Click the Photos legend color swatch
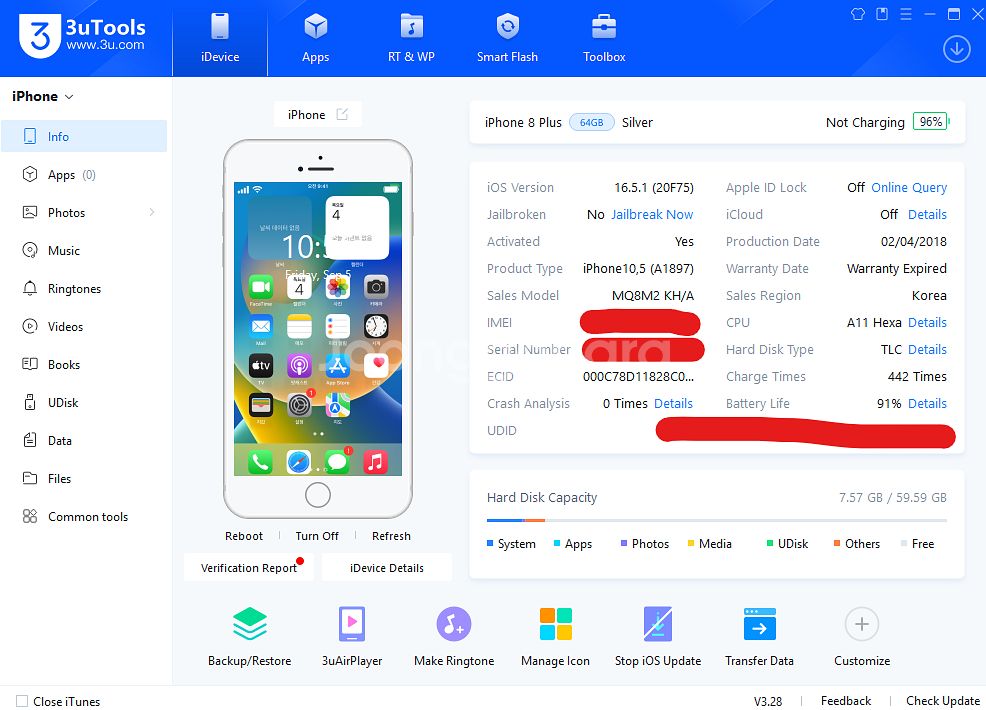Screen dimensions: 986x710 click(624, 543)
